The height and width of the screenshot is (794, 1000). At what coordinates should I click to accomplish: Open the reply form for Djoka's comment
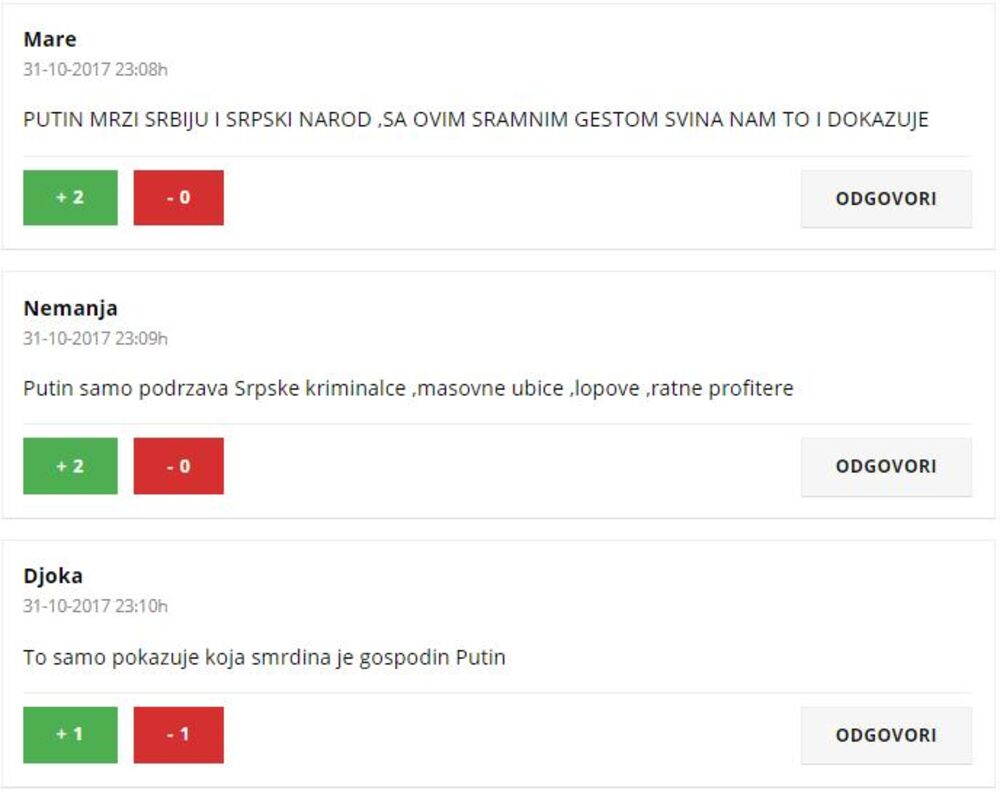[x=886, y=735]
